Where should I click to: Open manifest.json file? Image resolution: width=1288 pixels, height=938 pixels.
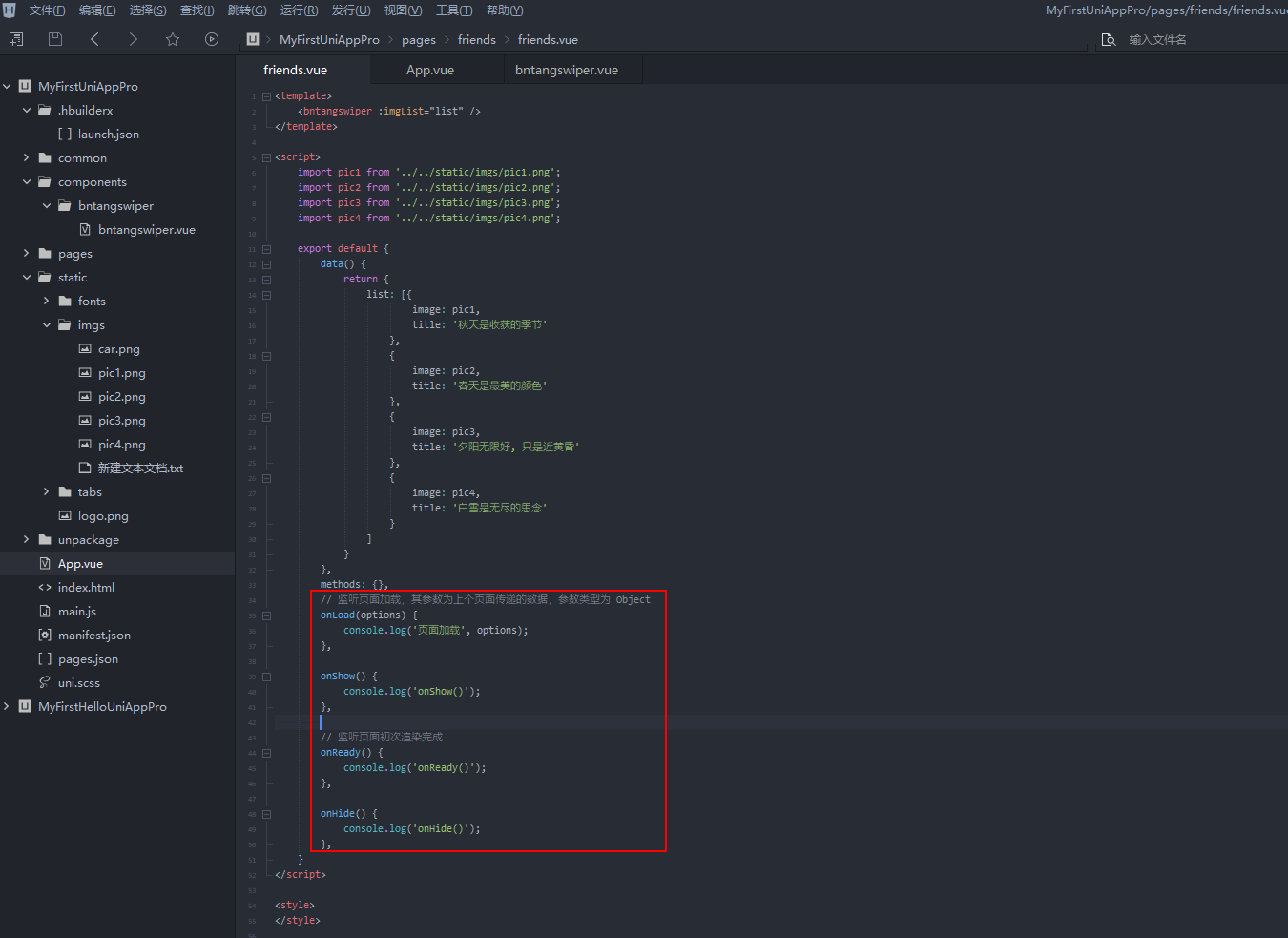93,636
